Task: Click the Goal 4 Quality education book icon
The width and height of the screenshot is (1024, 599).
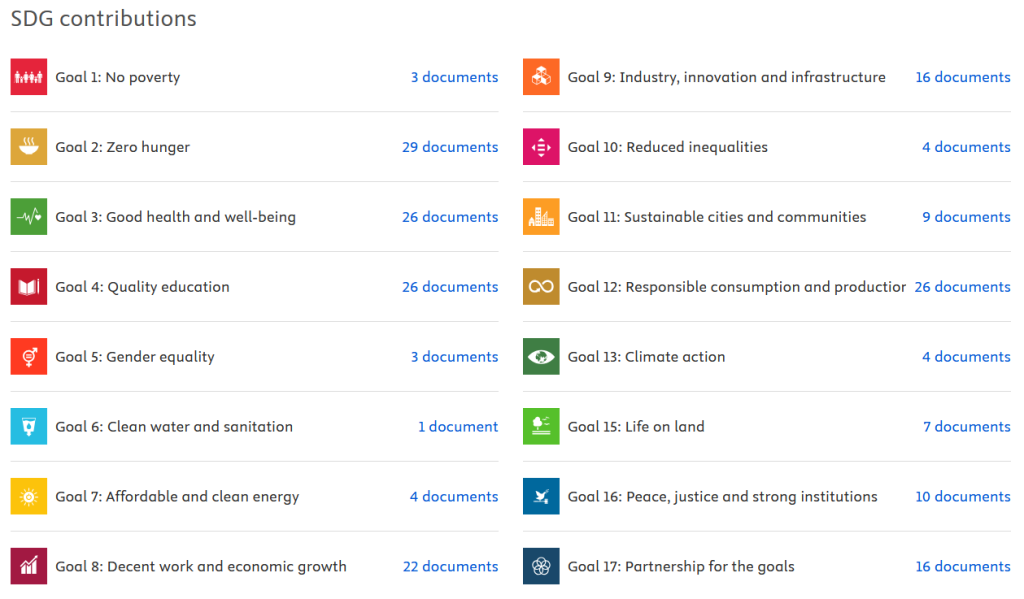Action: point(29,287)
